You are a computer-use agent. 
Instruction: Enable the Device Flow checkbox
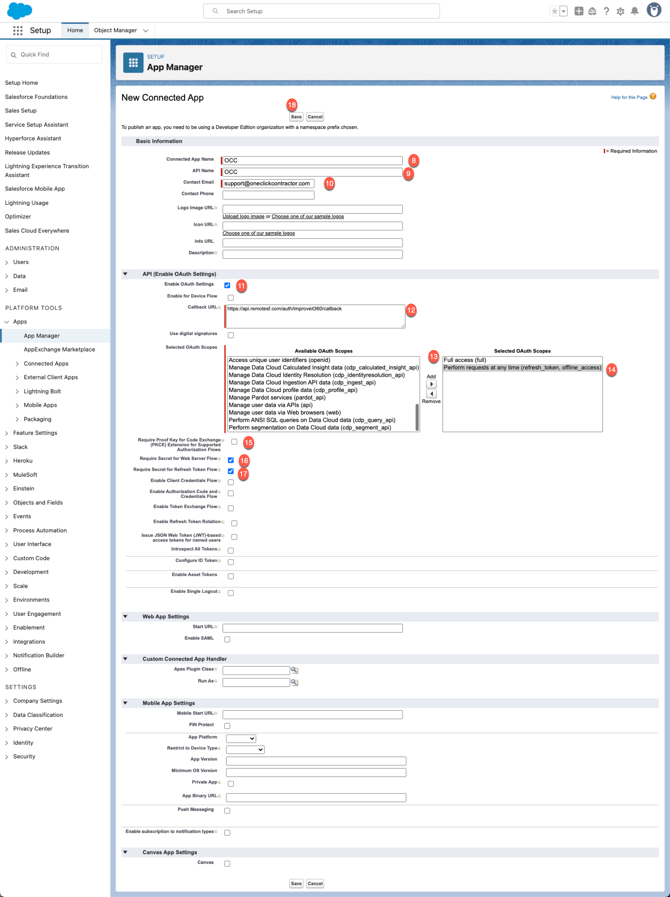(x=231, y=297)
